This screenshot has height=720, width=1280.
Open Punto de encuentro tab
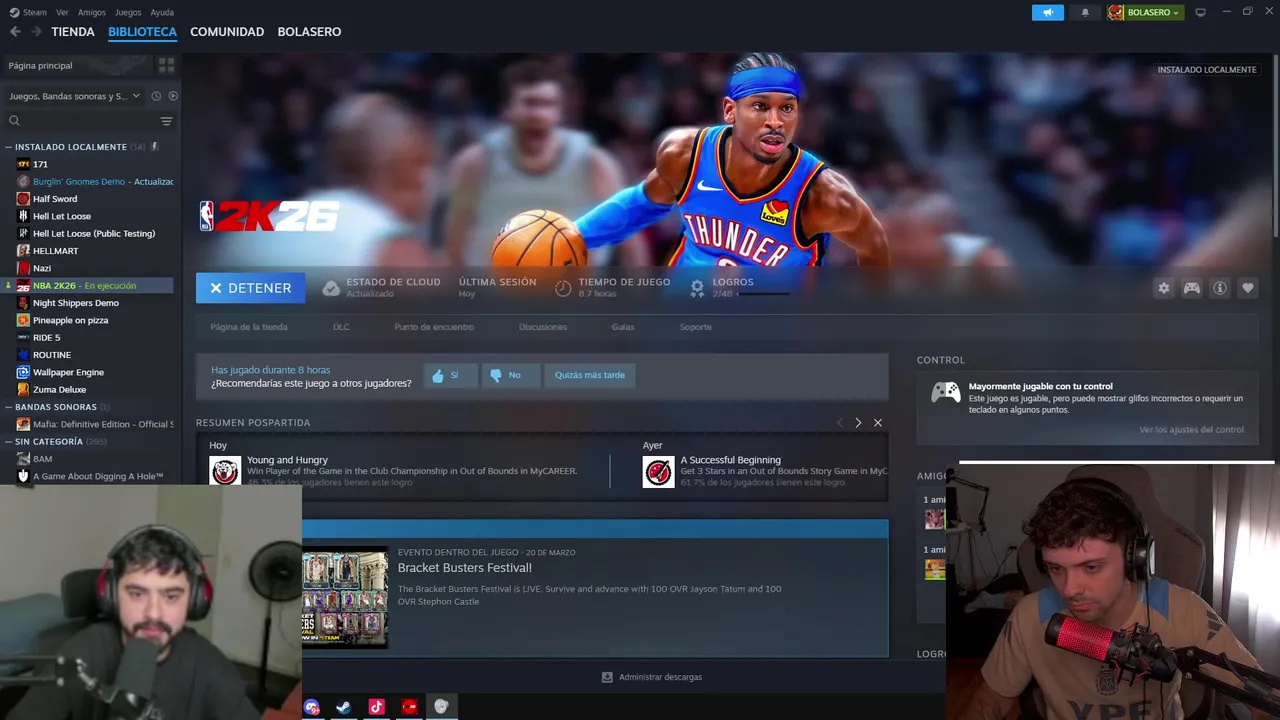[x=434, y=327]
